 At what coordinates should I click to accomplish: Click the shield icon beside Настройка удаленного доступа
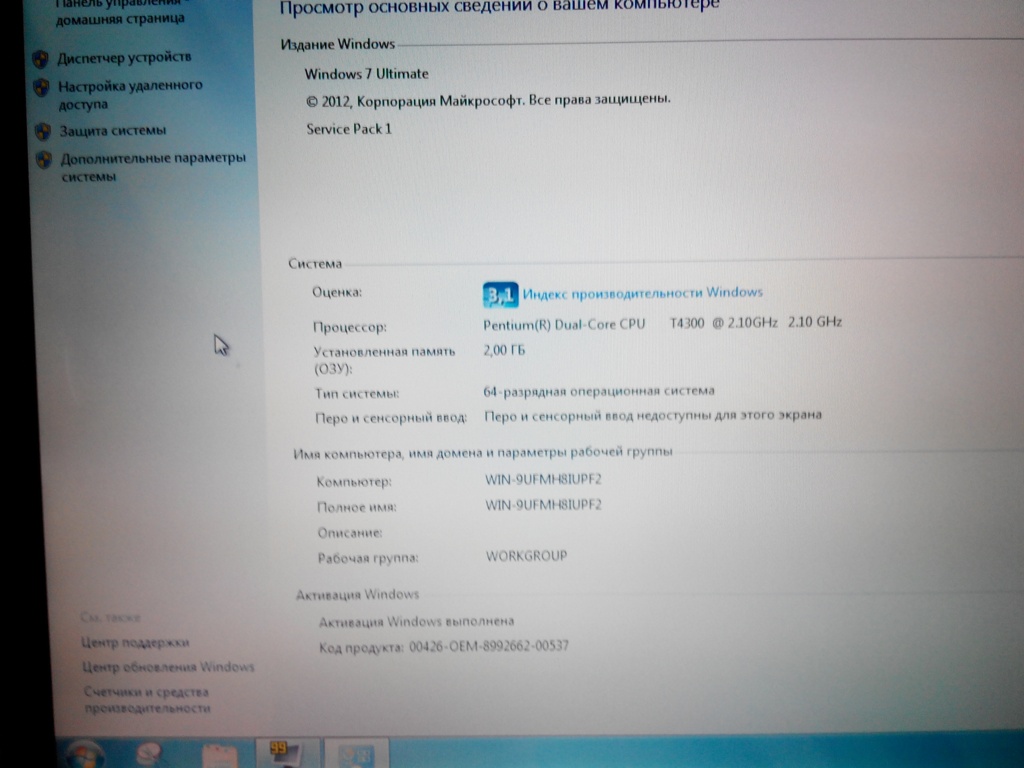[x=42, y=87]
